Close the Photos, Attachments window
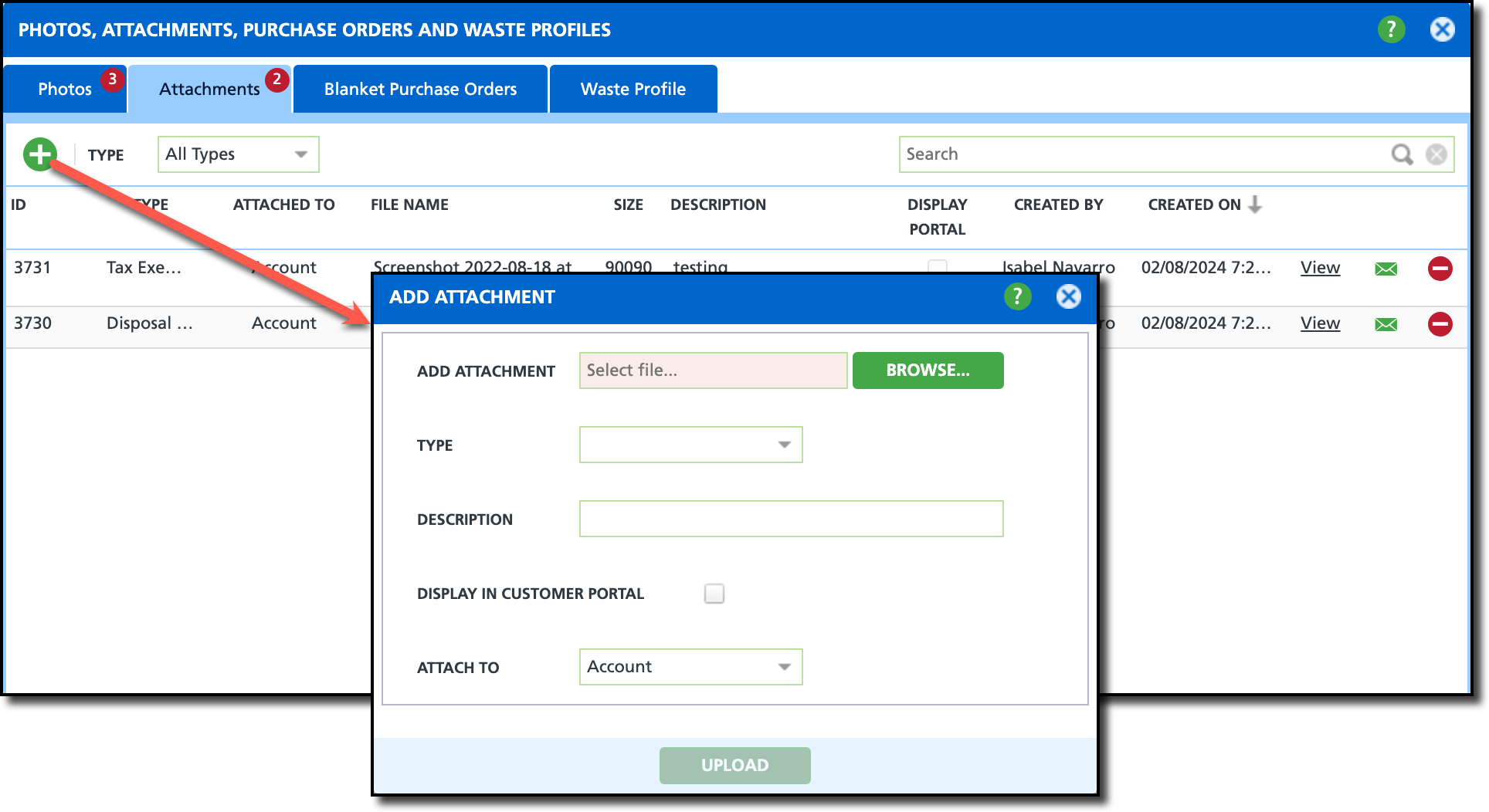 (1442, 29)
